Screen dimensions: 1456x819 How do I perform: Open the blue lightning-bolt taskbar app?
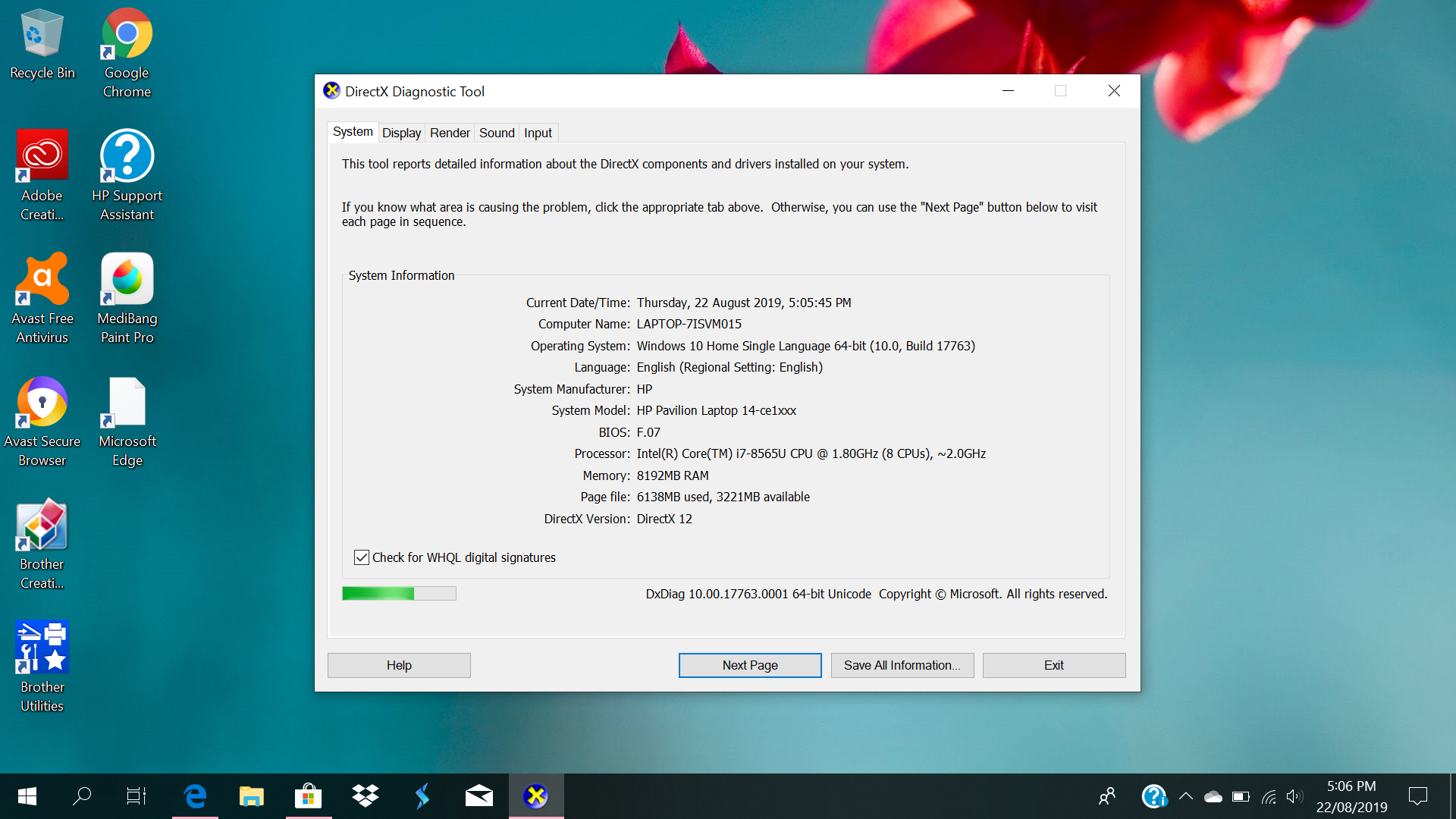422,796
